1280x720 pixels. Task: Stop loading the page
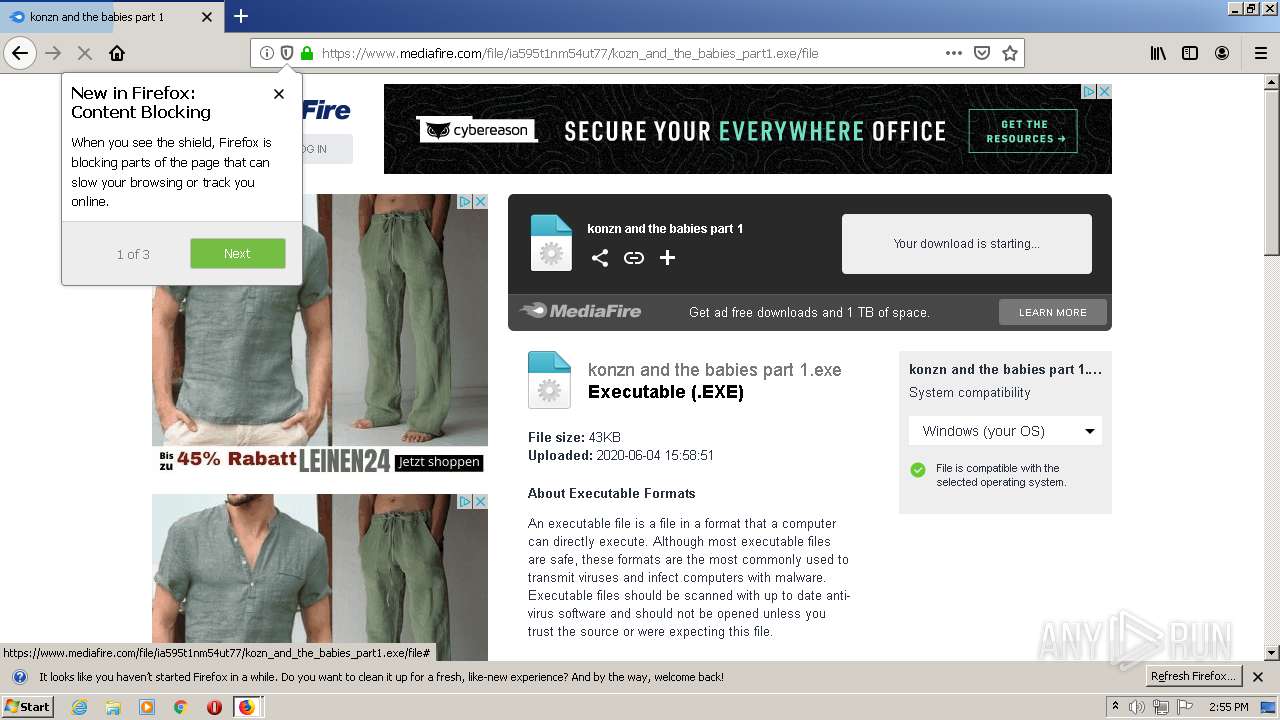[85, 53]
